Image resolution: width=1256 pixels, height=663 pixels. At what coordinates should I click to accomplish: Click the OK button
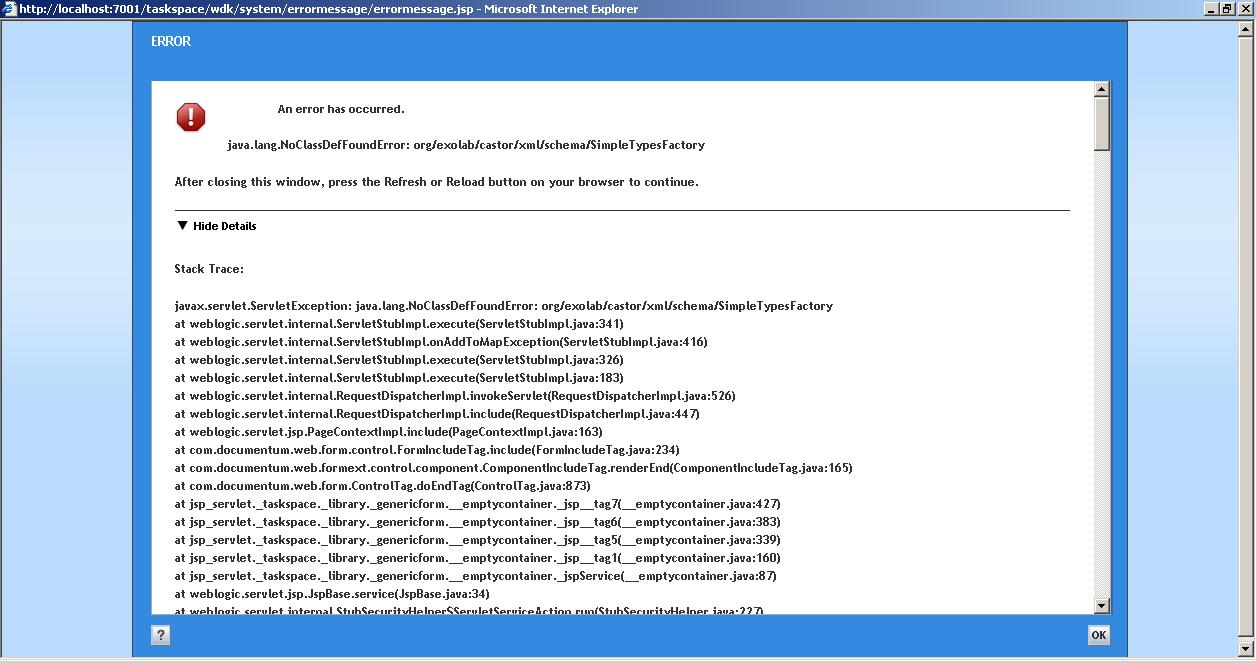pos(1098,635)
